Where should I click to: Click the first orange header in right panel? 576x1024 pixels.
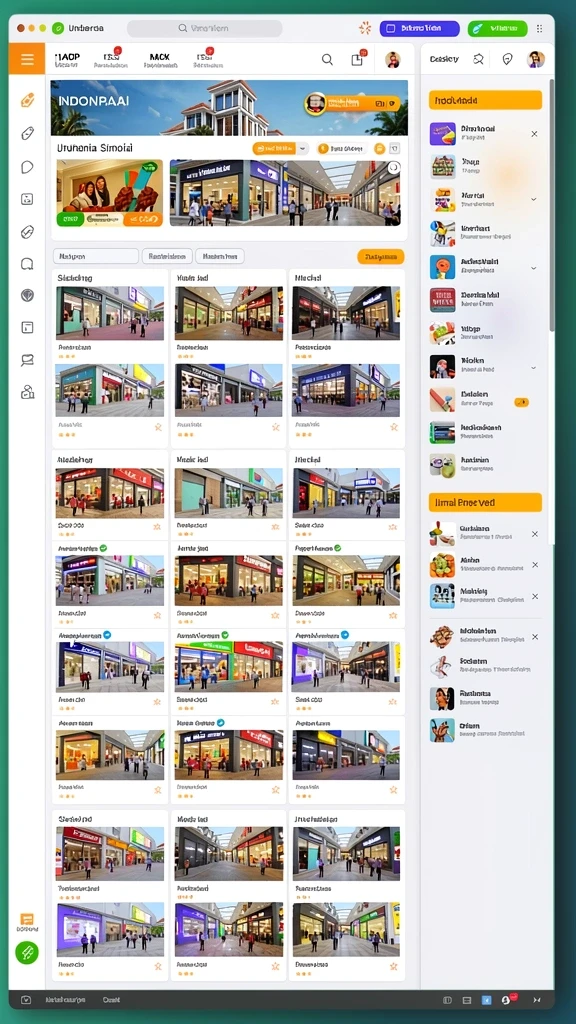pos(485,100)
